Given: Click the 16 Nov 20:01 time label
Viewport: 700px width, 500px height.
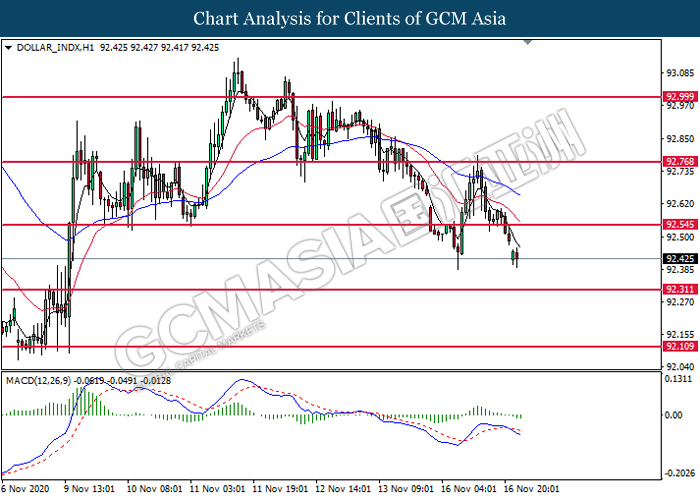Looking at the screenshot, I should click(x=532, y=489).
